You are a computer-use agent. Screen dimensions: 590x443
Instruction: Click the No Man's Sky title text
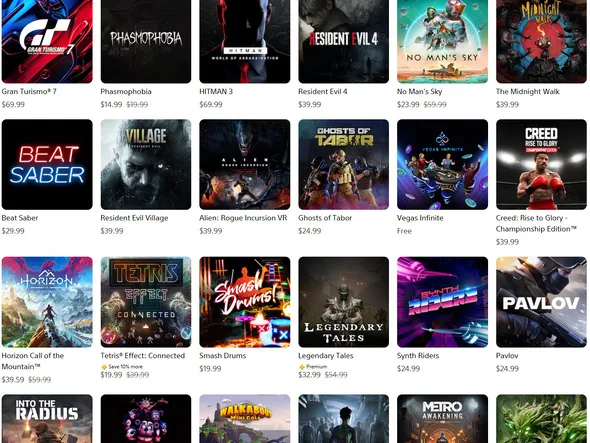tap(420, 91)
